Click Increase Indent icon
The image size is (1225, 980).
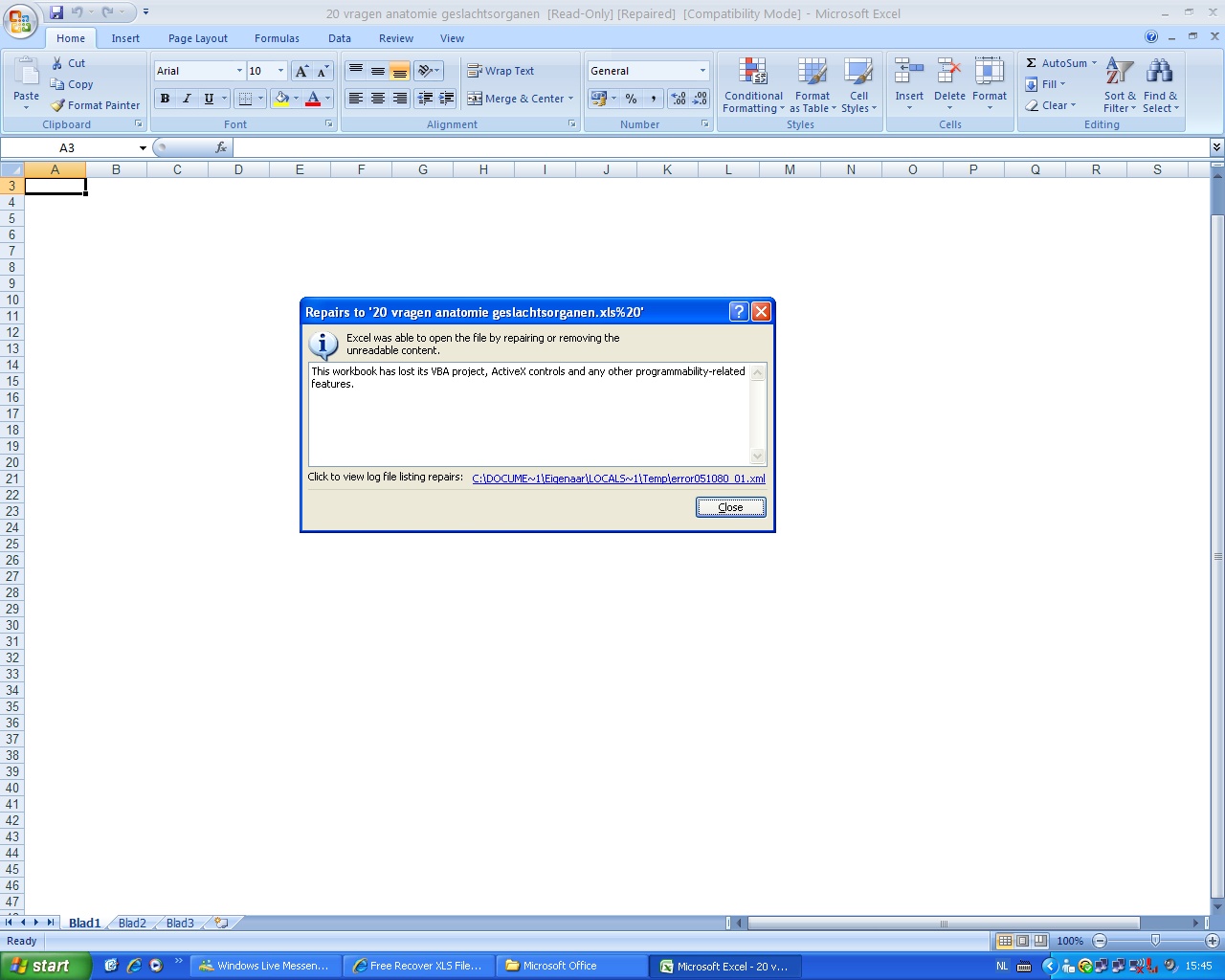[x=447, y=99]
